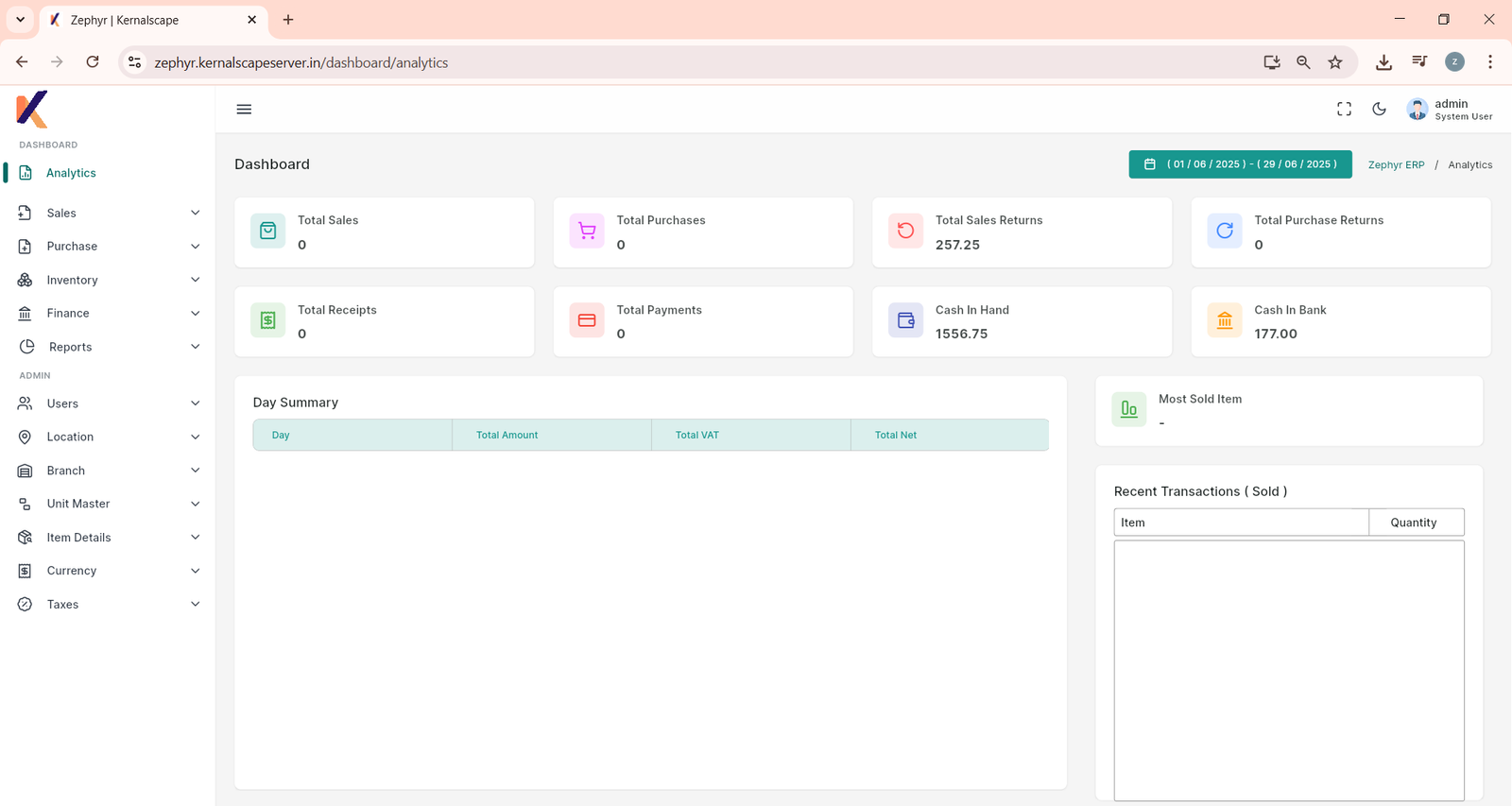Open the Item Details menu label

(x=78, y=538)
